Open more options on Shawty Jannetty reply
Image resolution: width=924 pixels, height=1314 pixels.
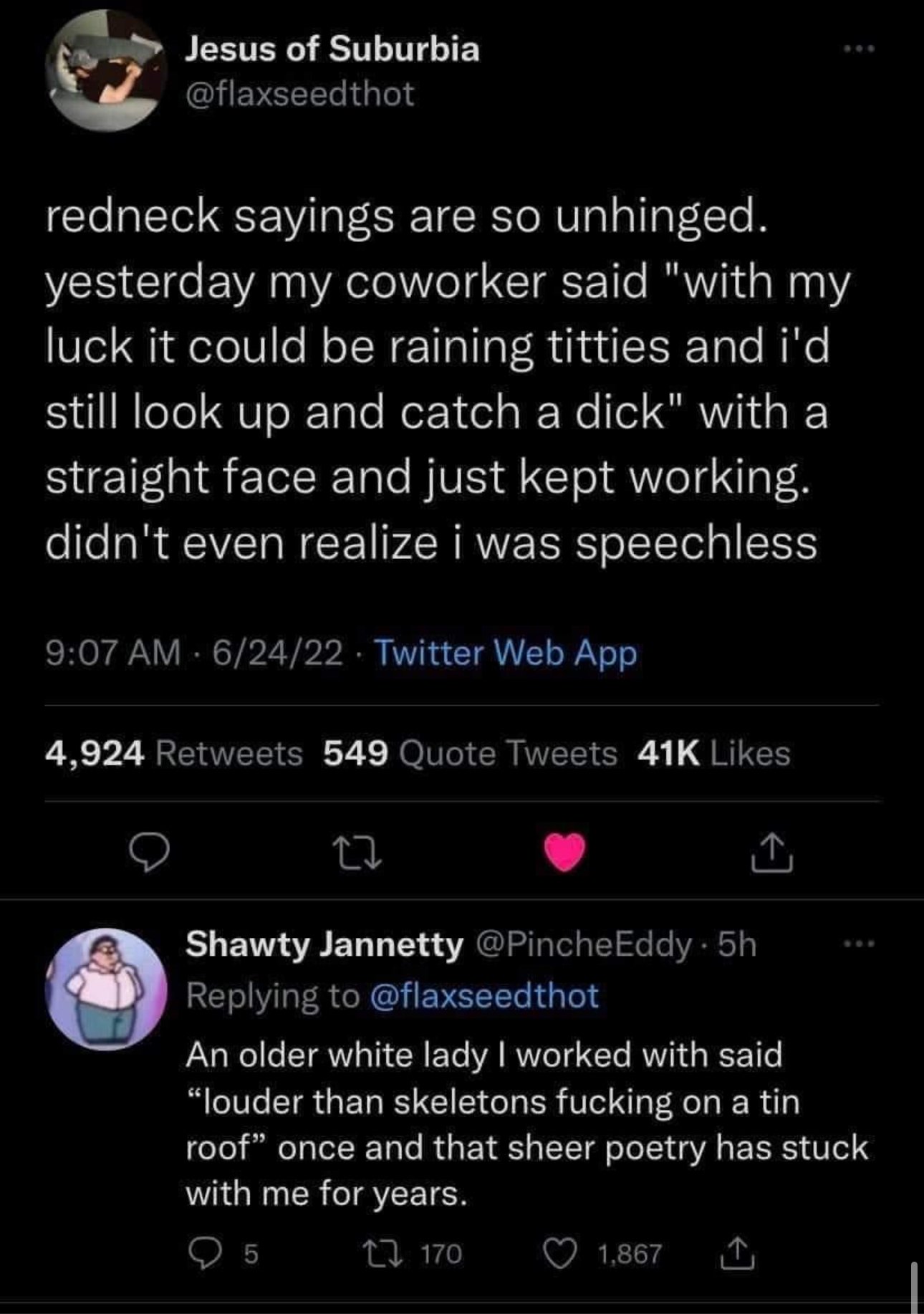[859, 945]
